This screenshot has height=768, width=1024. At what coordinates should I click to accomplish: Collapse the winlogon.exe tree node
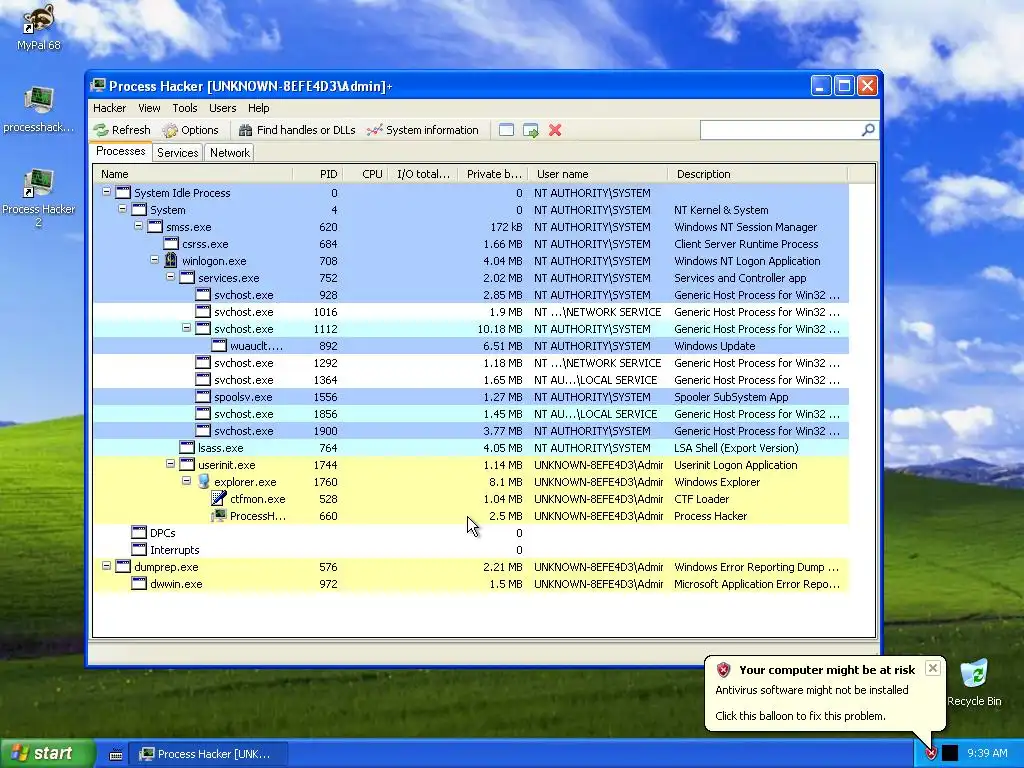[154, 260]
